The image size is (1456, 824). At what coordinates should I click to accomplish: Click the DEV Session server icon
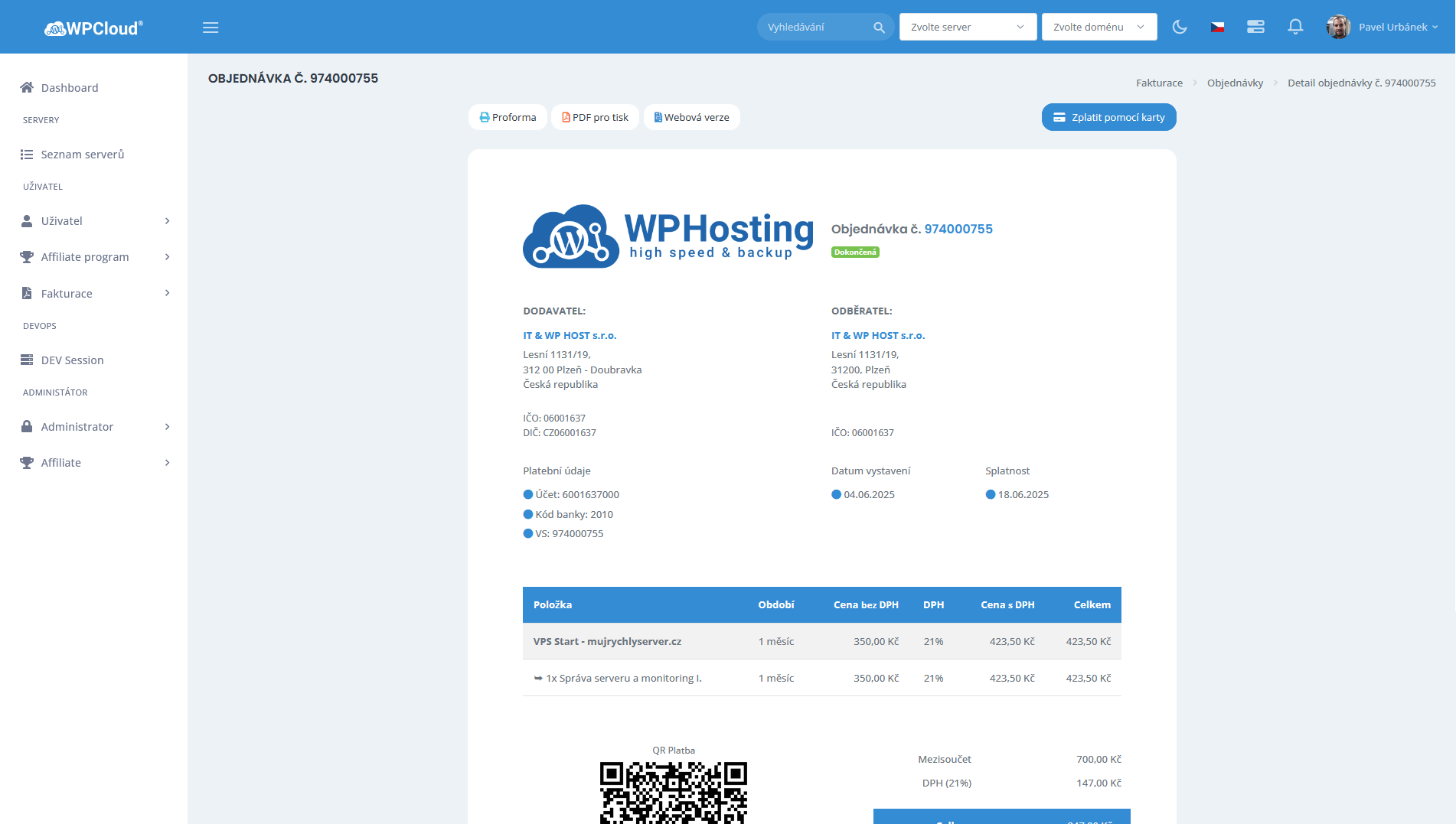27,360
